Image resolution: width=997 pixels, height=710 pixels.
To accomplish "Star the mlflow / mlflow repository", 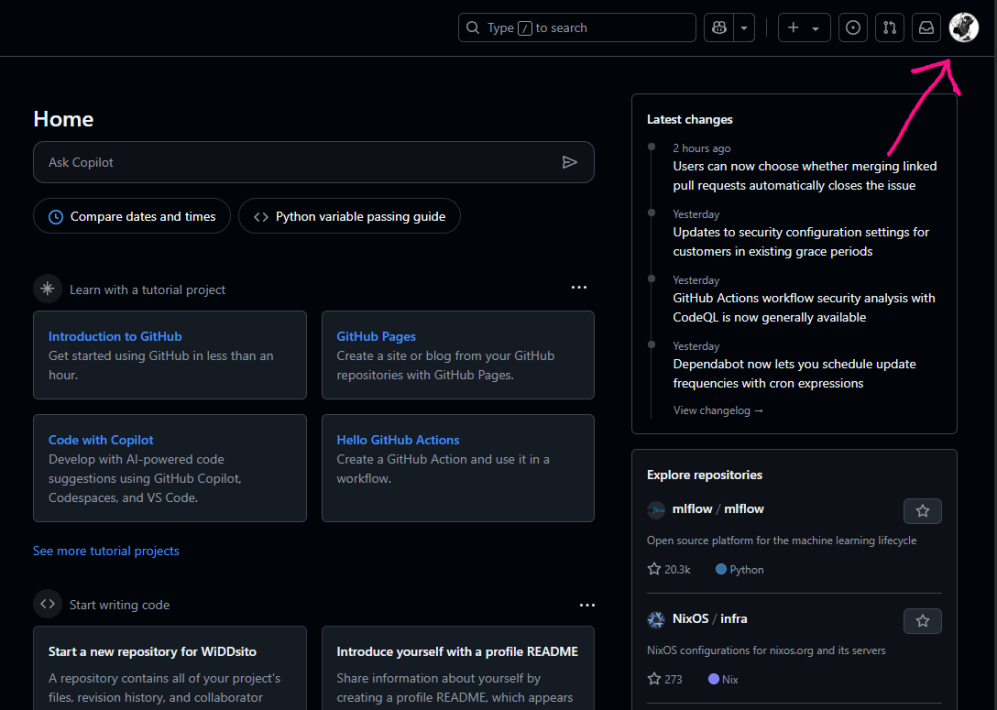I will click(x=922, y=511).
